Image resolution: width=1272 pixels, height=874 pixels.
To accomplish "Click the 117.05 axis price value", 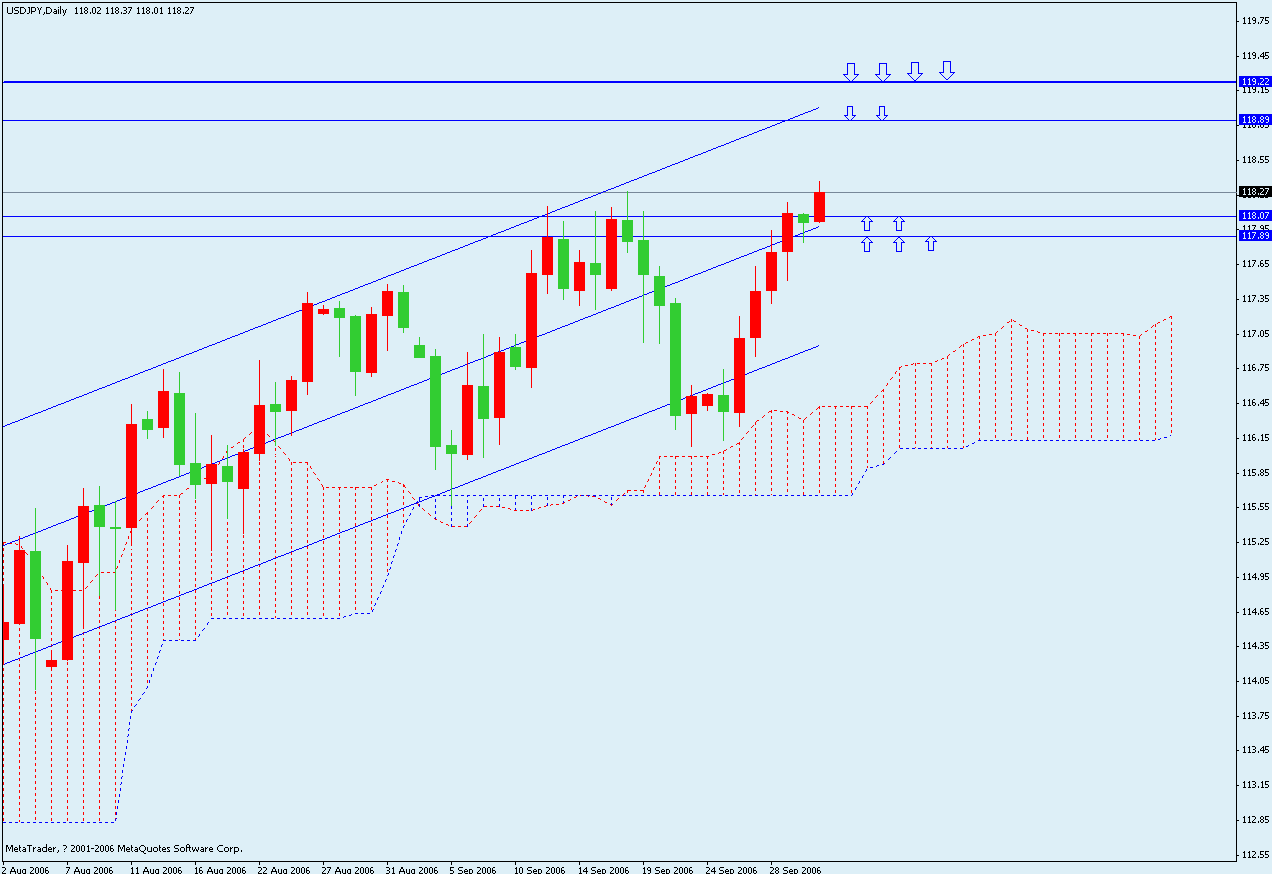I will [x=1255, y=334].
